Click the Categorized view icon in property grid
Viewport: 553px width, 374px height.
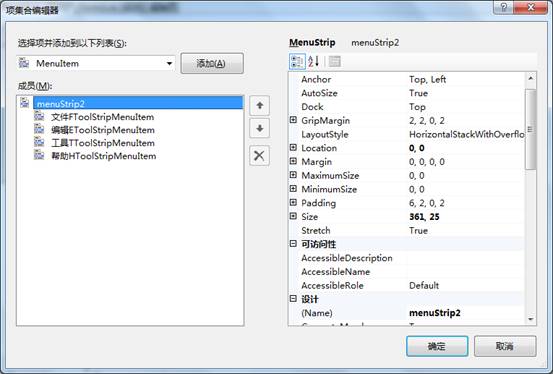tap(297, 62)
